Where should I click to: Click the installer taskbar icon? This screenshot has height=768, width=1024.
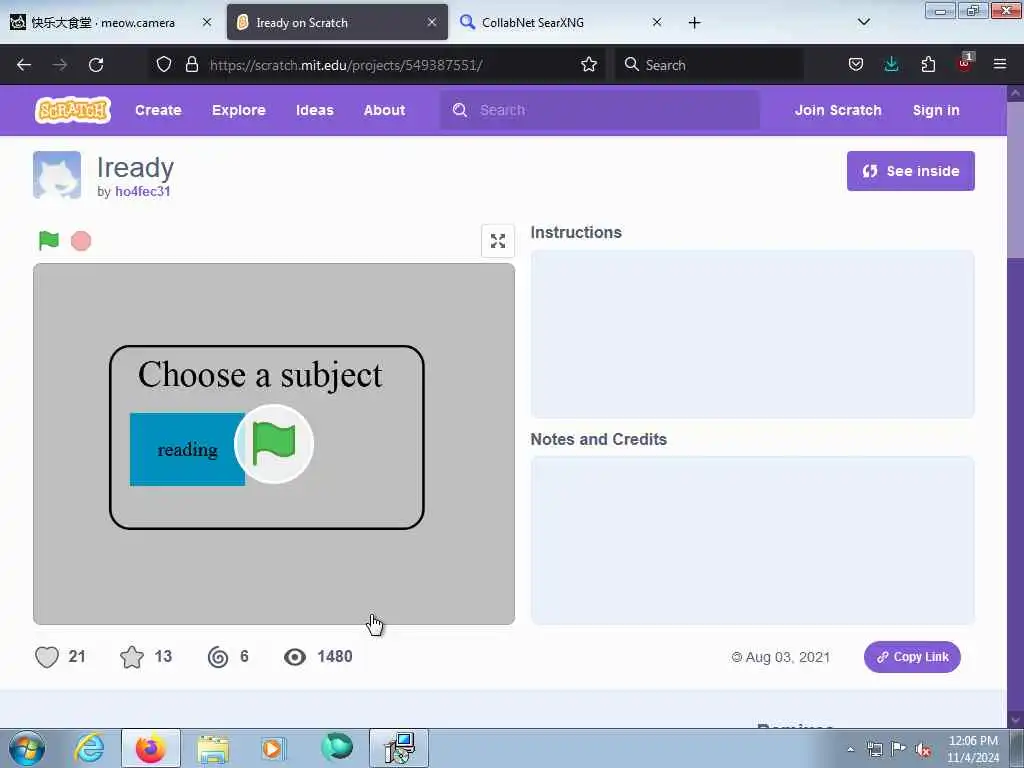tap(399, 748)
